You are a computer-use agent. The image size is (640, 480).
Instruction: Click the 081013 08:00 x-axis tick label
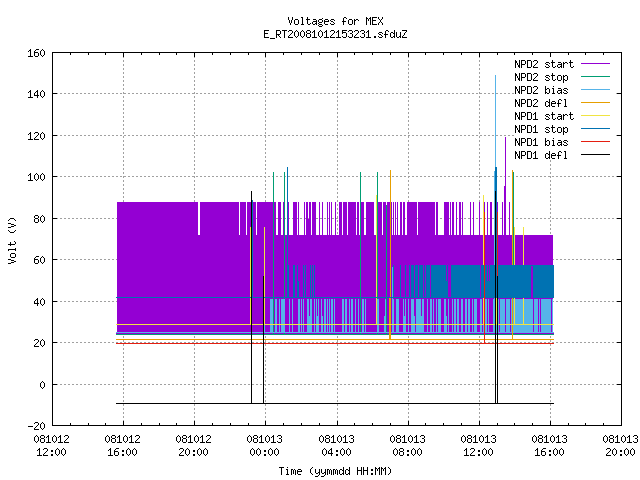tap(407, 446)
